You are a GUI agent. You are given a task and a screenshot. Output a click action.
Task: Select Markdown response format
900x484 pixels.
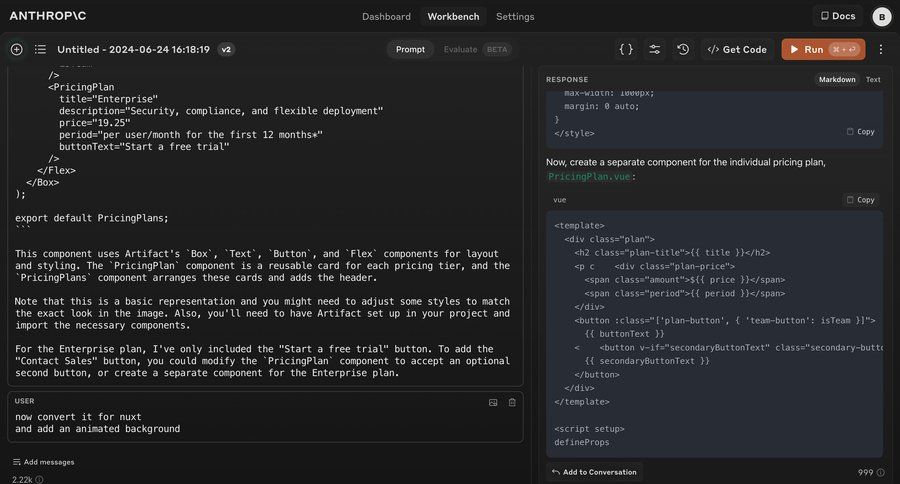click(837, 79)
